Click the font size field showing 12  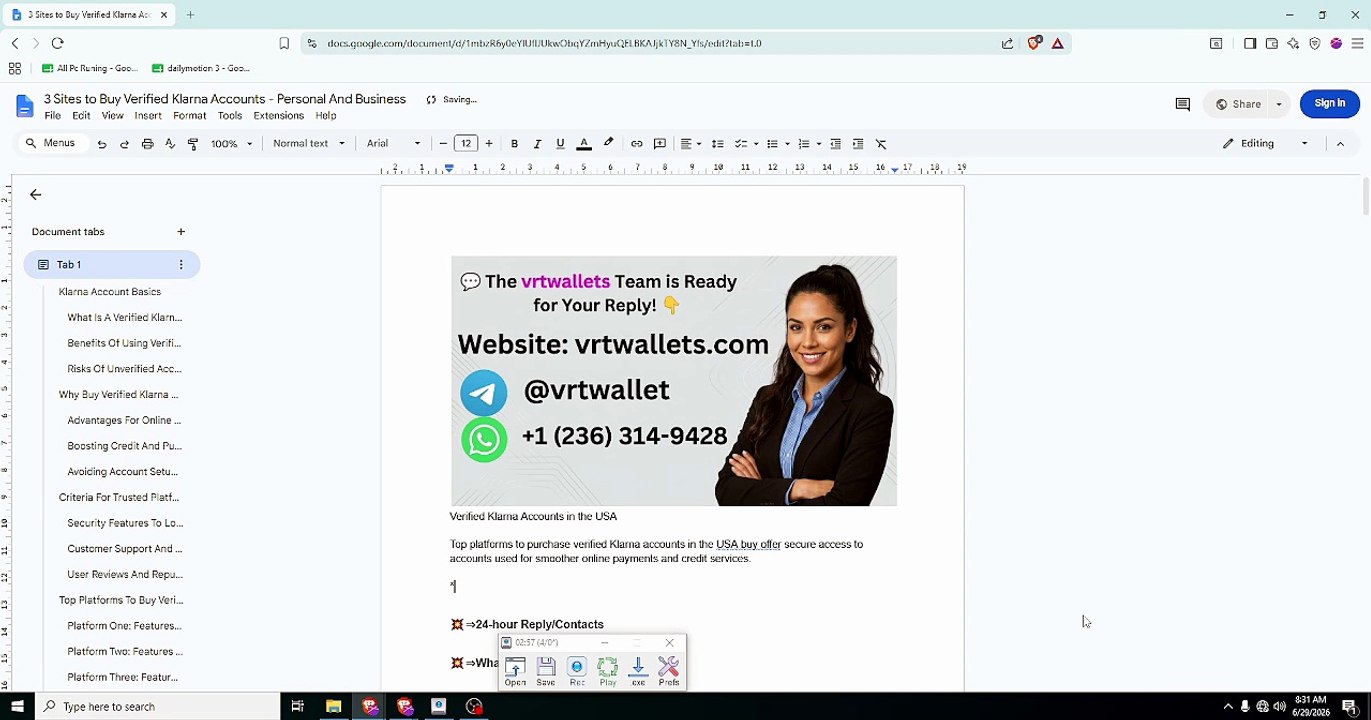466,144
